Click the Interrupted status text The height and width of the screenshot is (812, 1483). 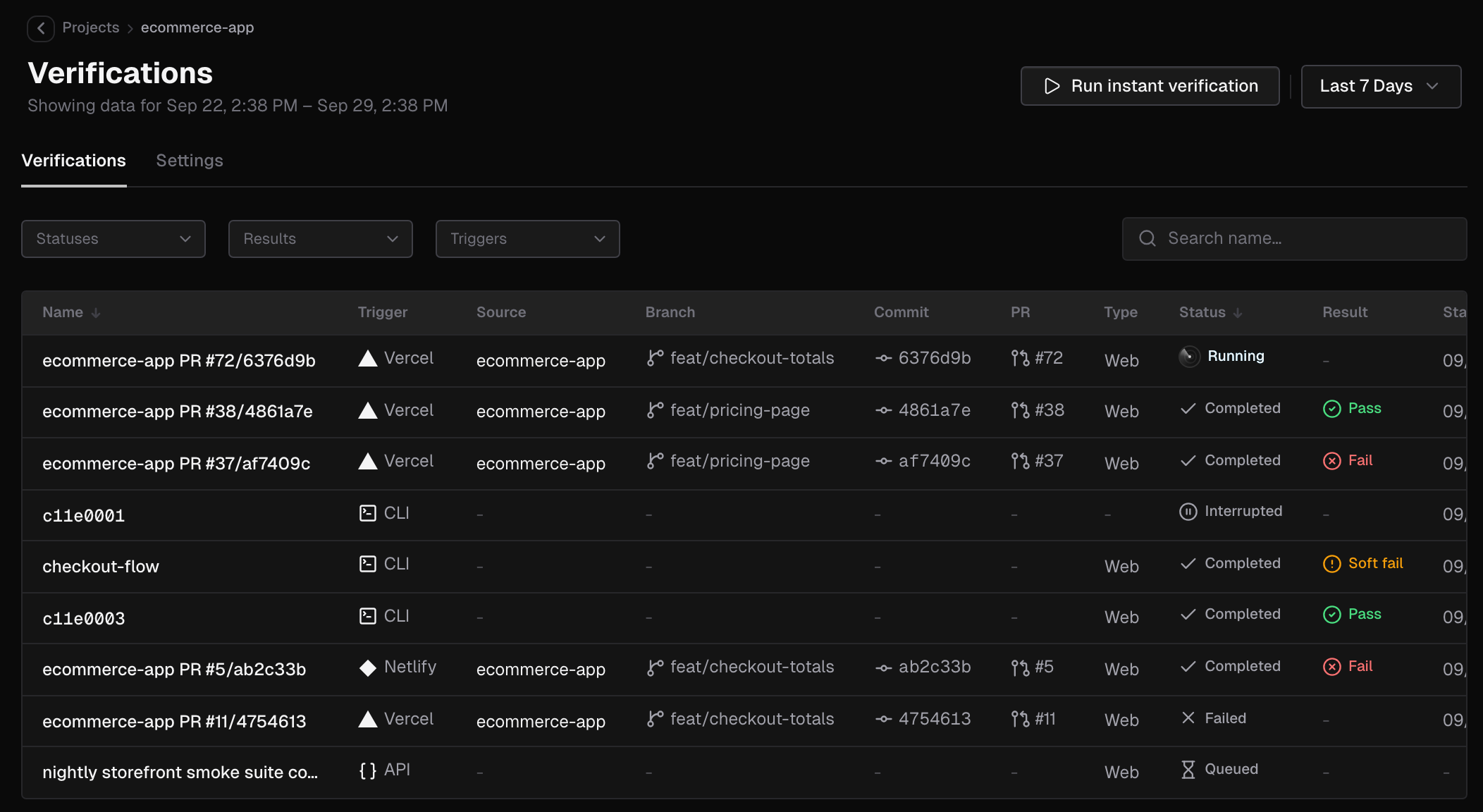(1243, 511)
